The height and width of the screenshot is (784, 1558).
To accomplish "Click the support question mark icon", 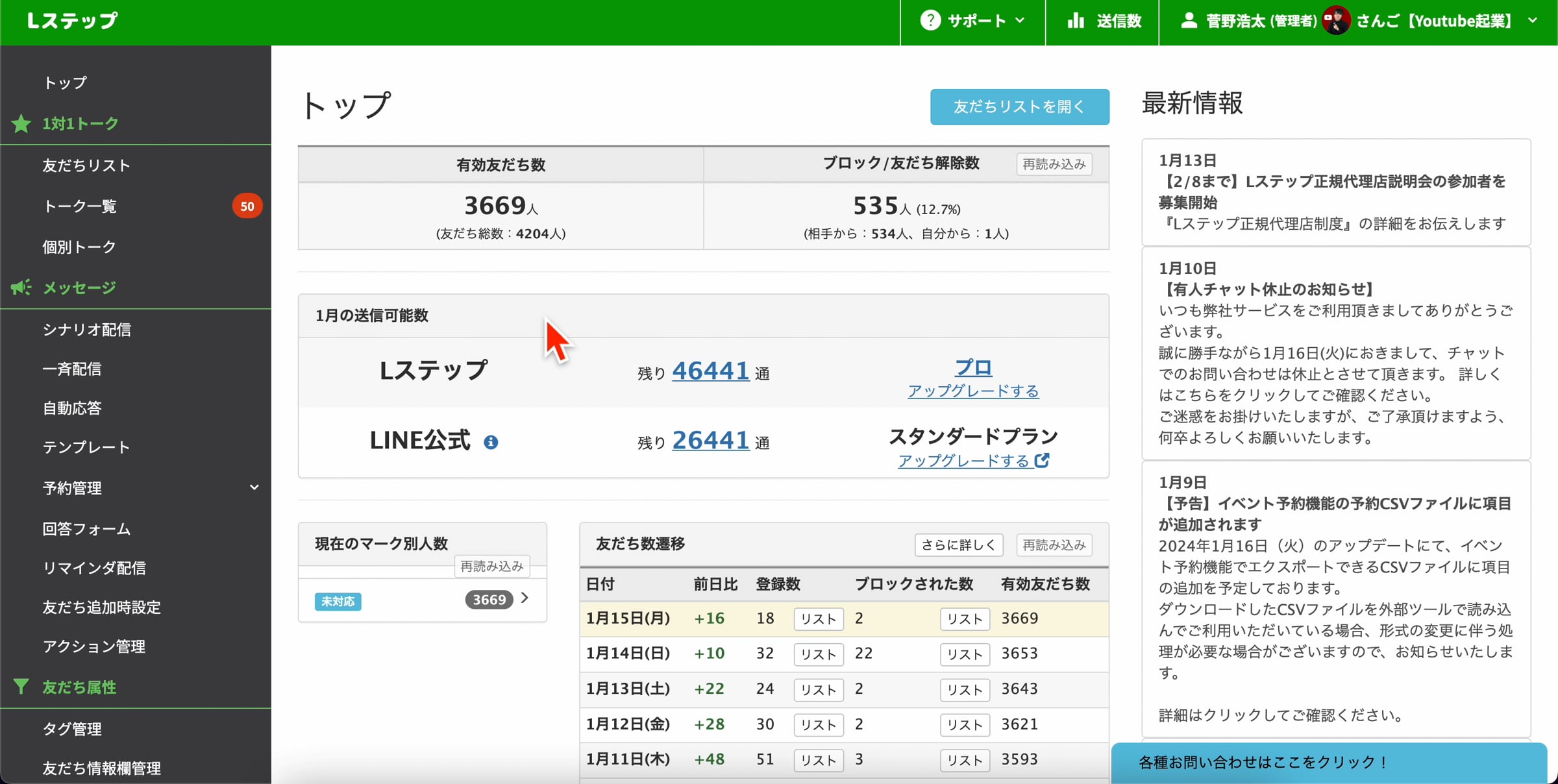I will pyautogui.click(x=930, y=21).
